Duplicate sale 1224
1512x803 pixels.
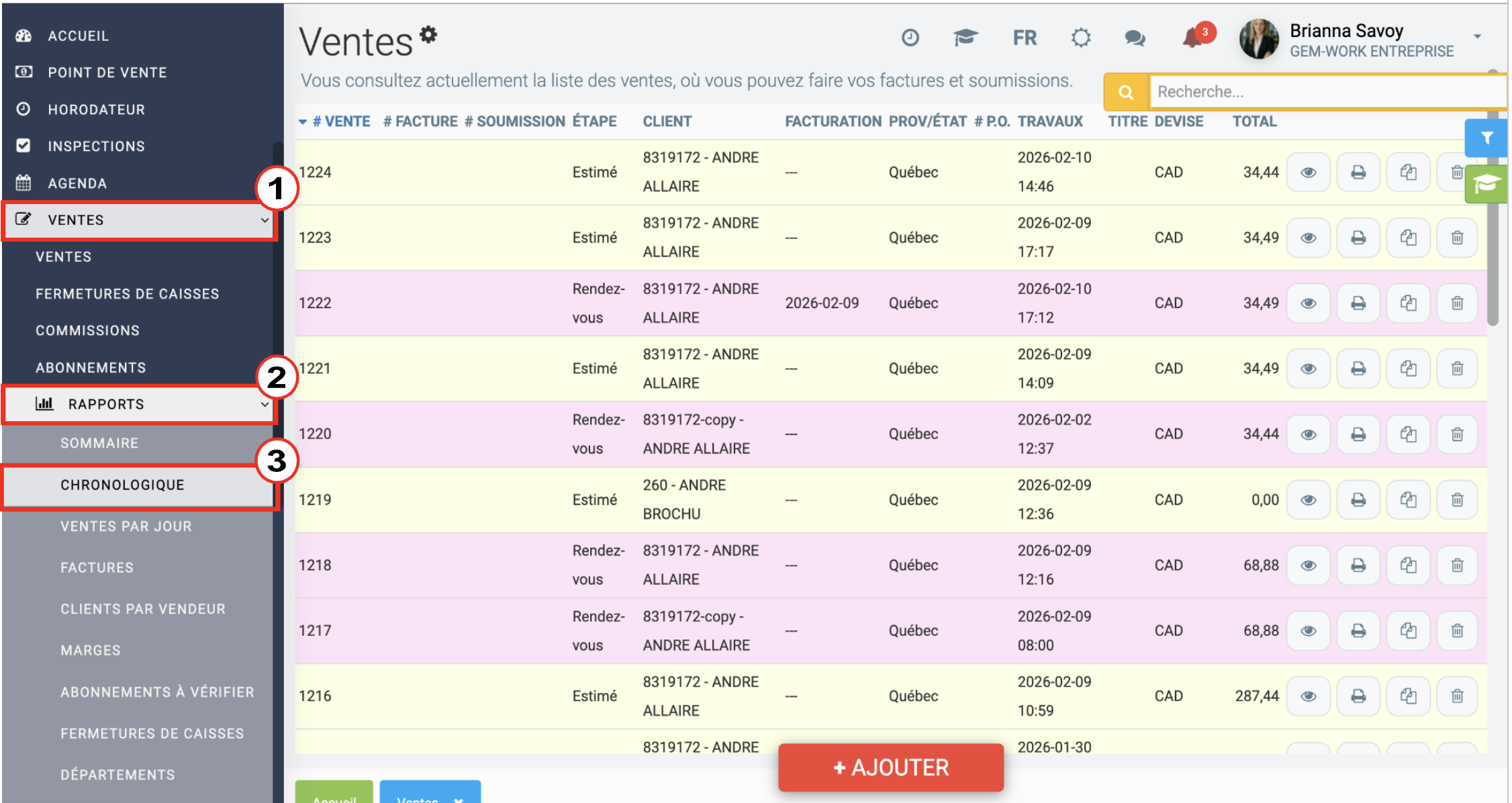pos(1408,173)
